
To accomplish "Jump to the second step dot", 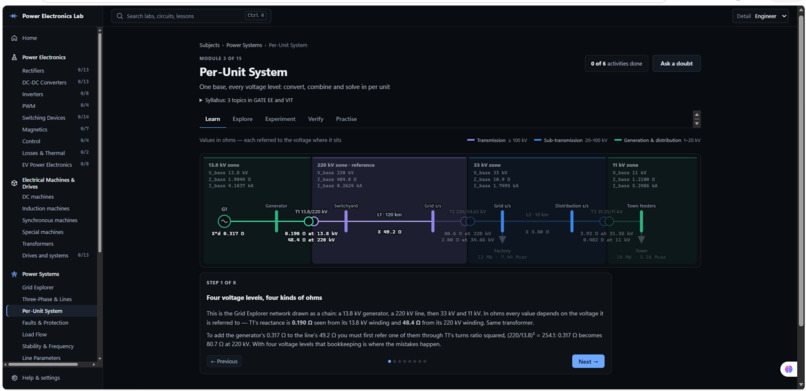I will tap(394, 361).
